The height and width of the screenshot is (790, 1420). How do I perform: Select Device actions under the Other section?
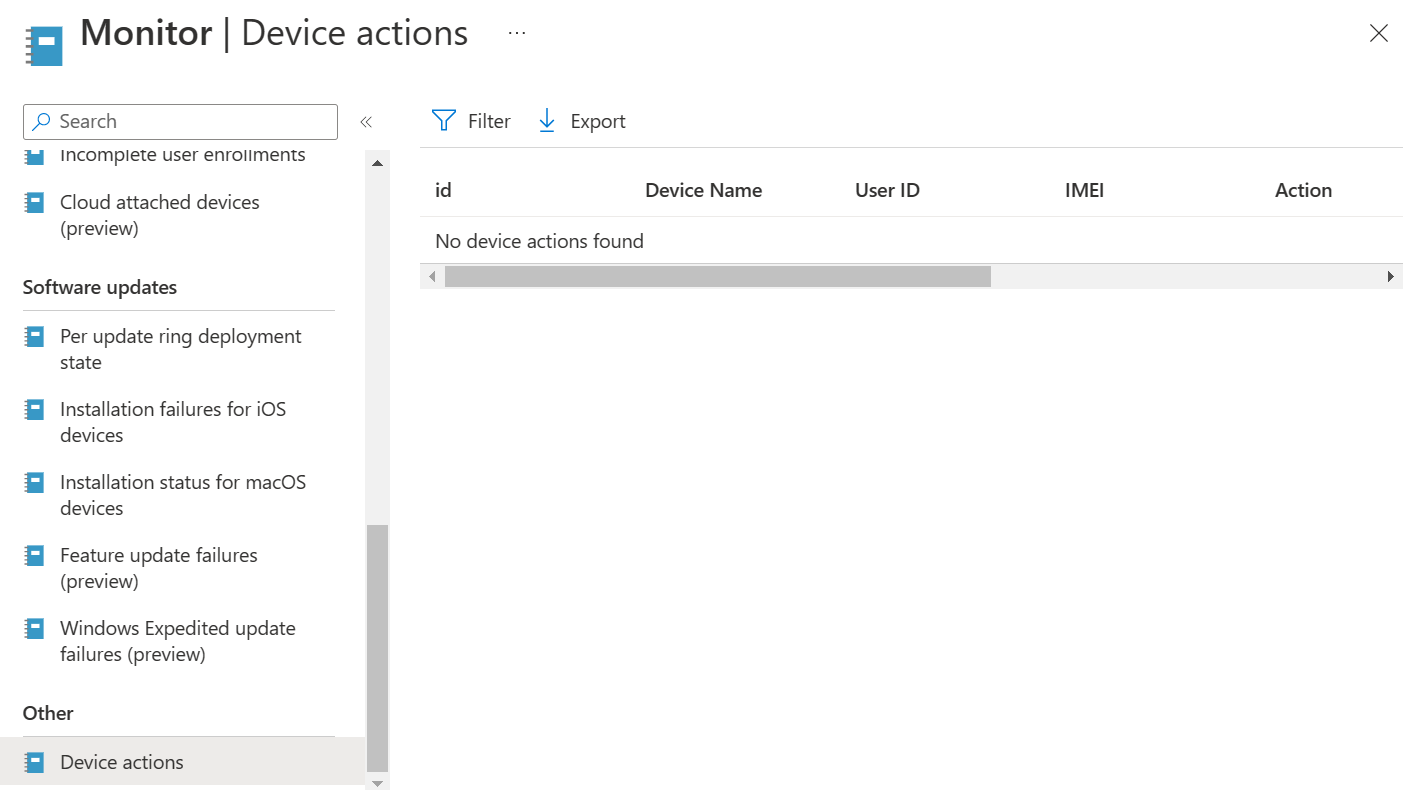121,761
